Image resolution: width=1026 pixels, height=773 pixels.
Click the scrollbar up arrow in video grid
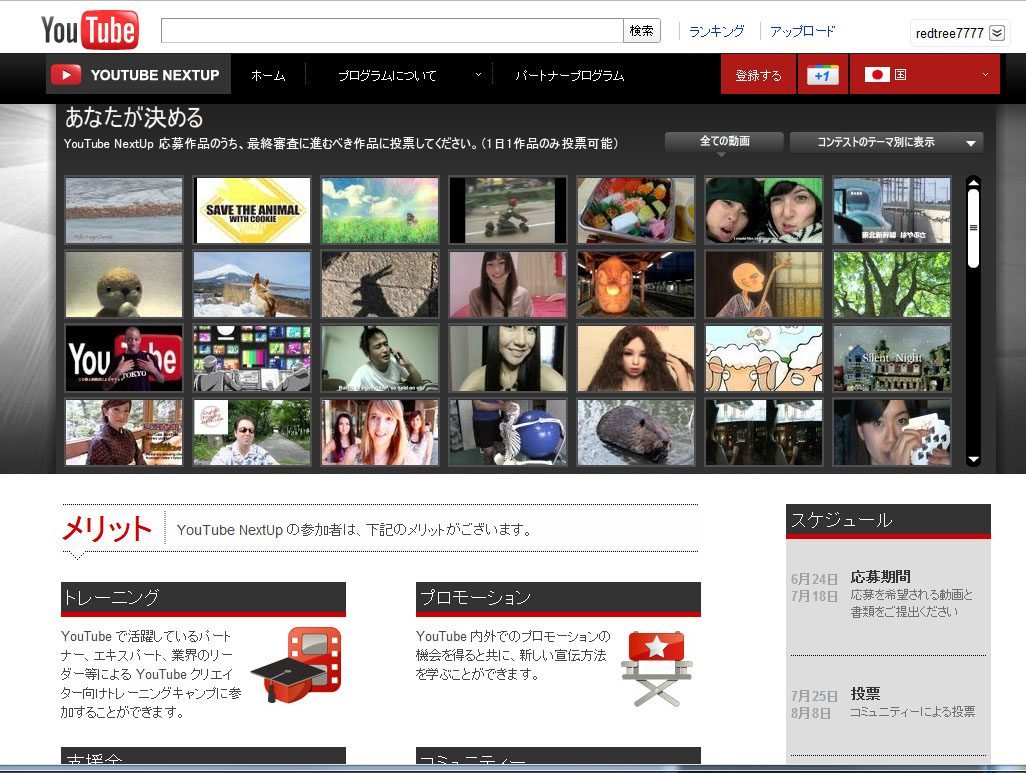coord(973,182)
